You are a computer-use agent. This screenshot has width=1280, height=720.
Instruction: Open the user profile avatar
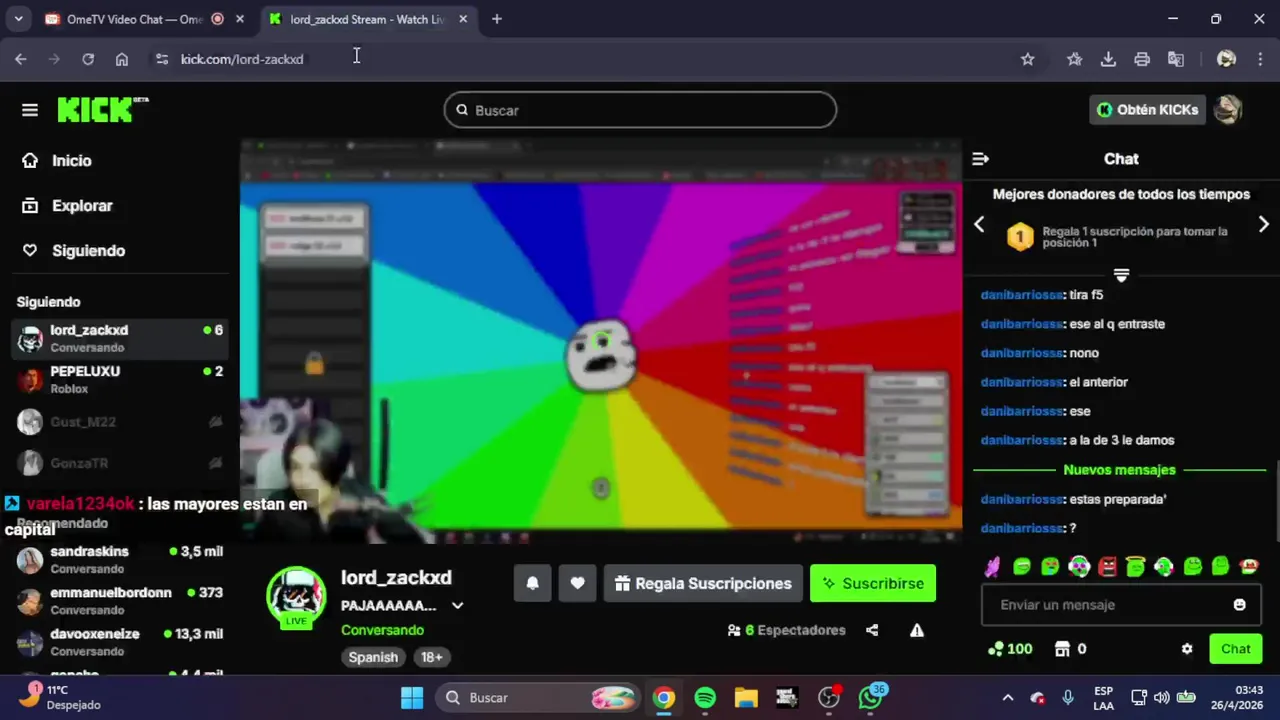pos(1227,110)
